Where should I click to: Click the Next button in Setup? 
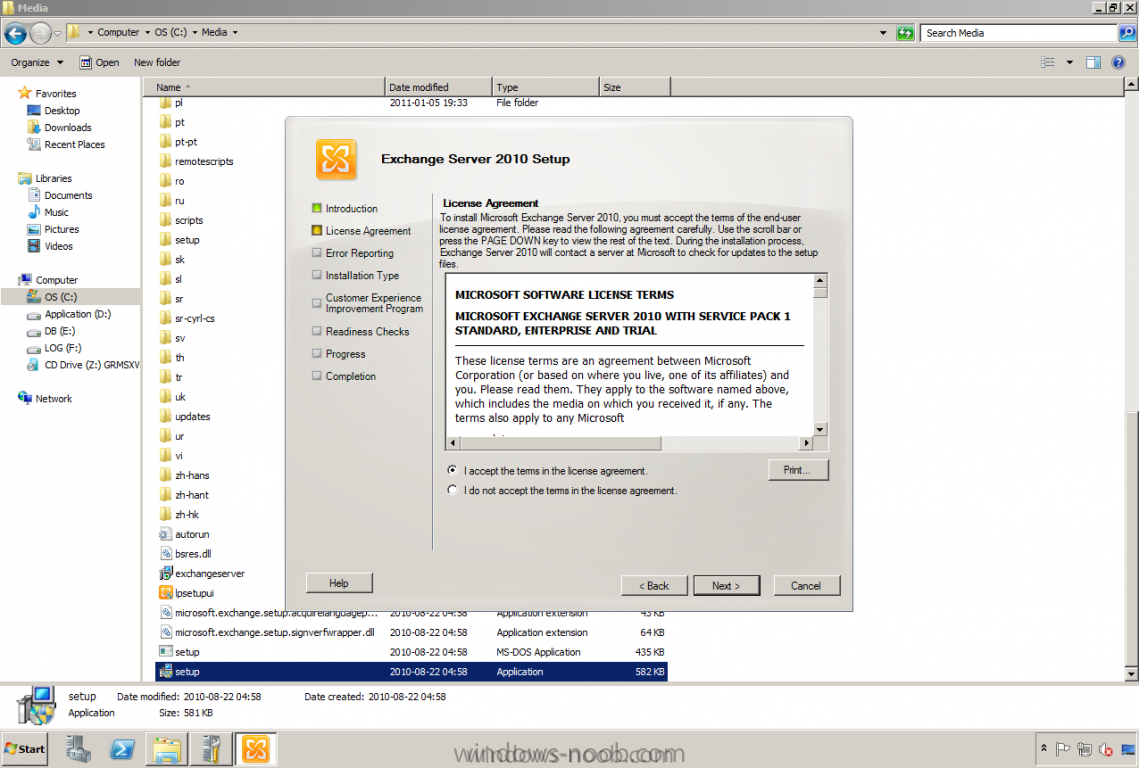(726, 586)
